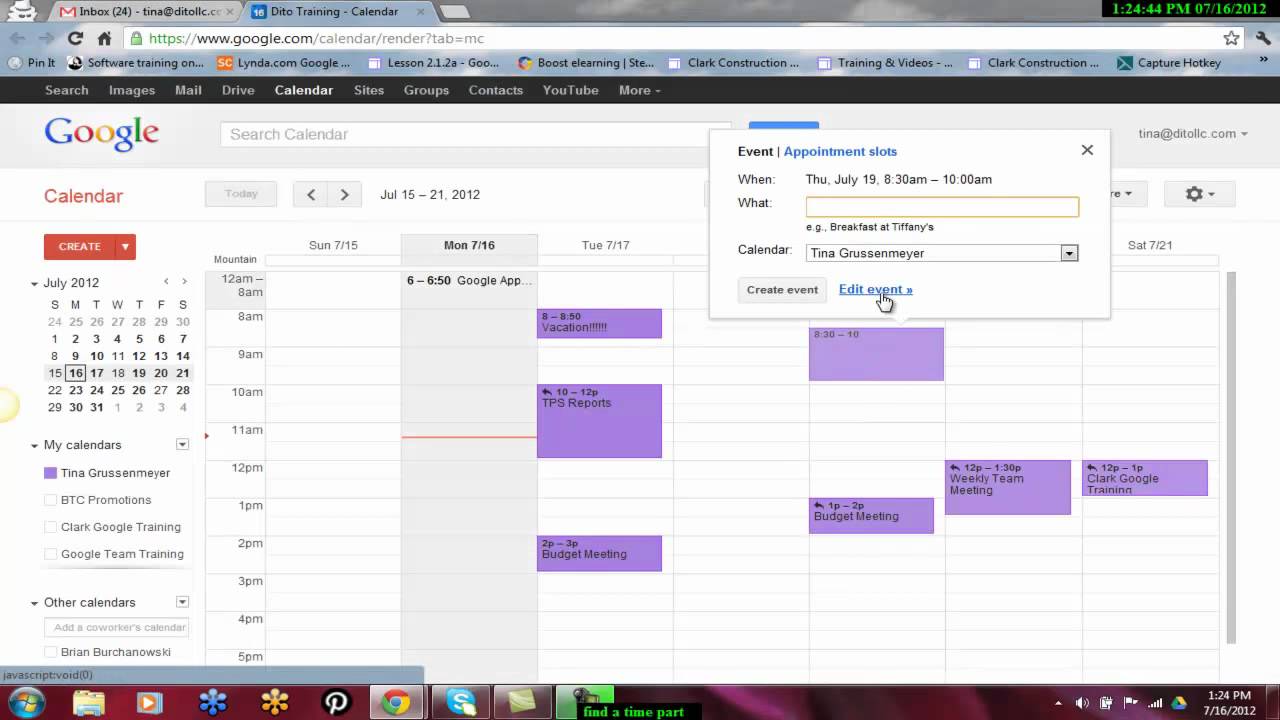Open the TPS Reports event
Screen dimensions: 1280x720
click(x=599, y=421)
